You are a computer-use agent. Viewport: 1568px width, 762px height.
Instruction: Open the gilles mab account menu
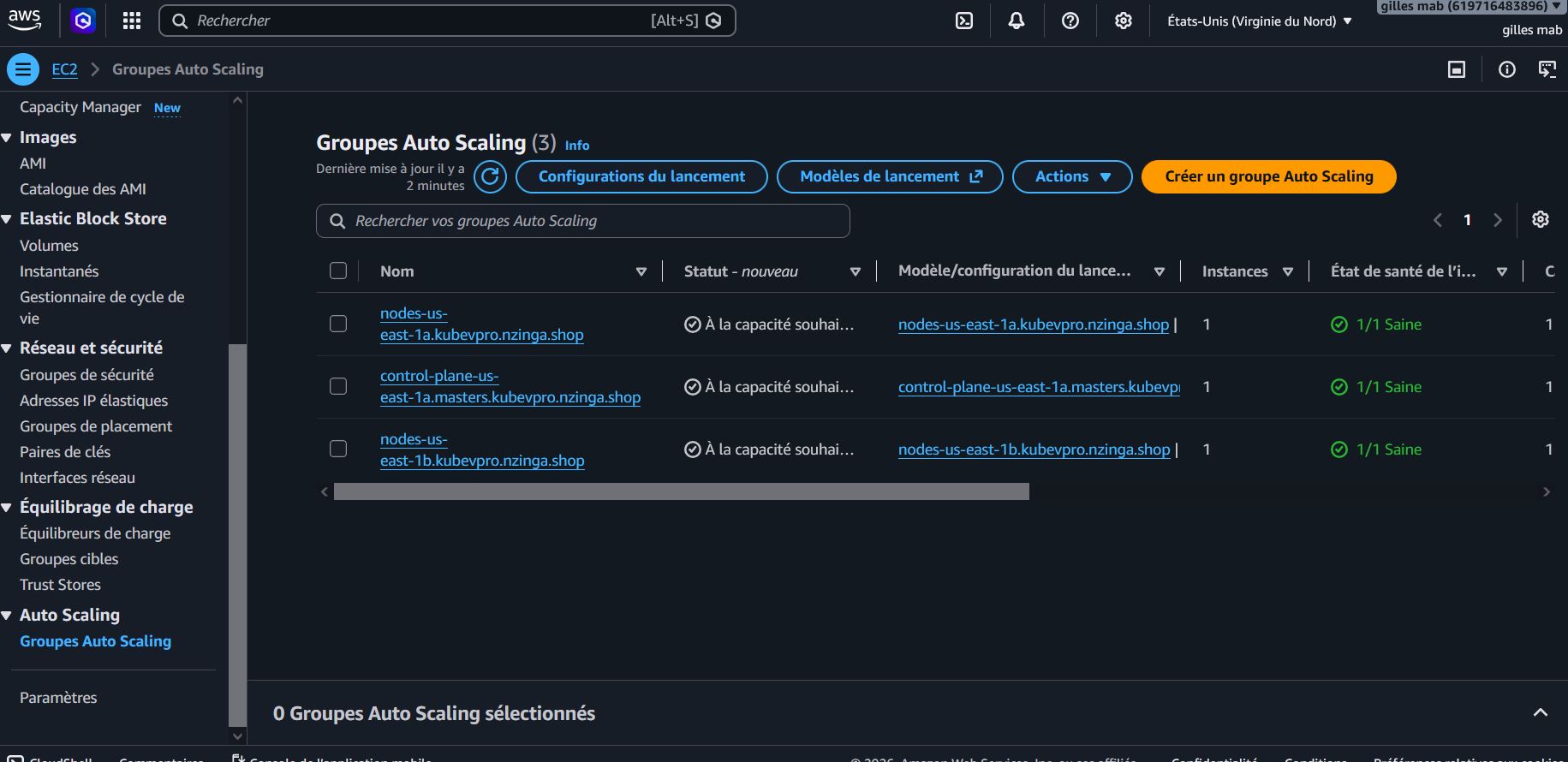[1470, 7]
